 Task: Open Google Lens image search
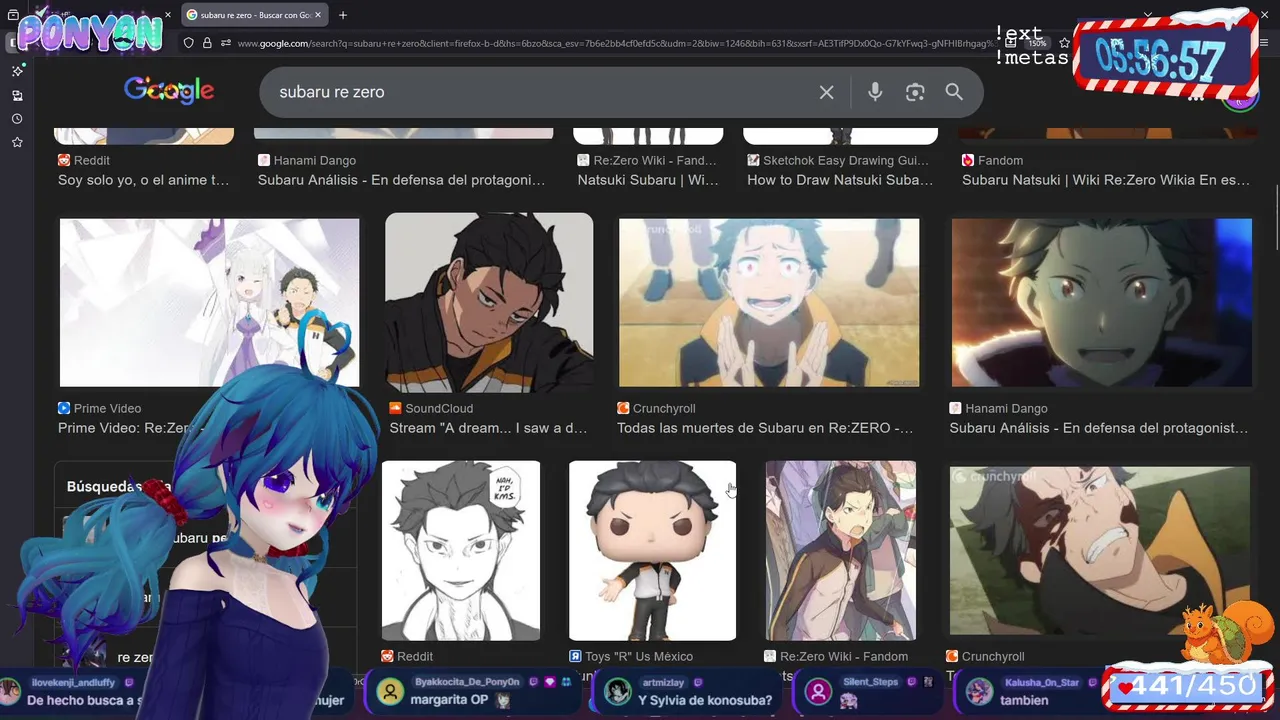pyautogui.click(x=915, y=92)
